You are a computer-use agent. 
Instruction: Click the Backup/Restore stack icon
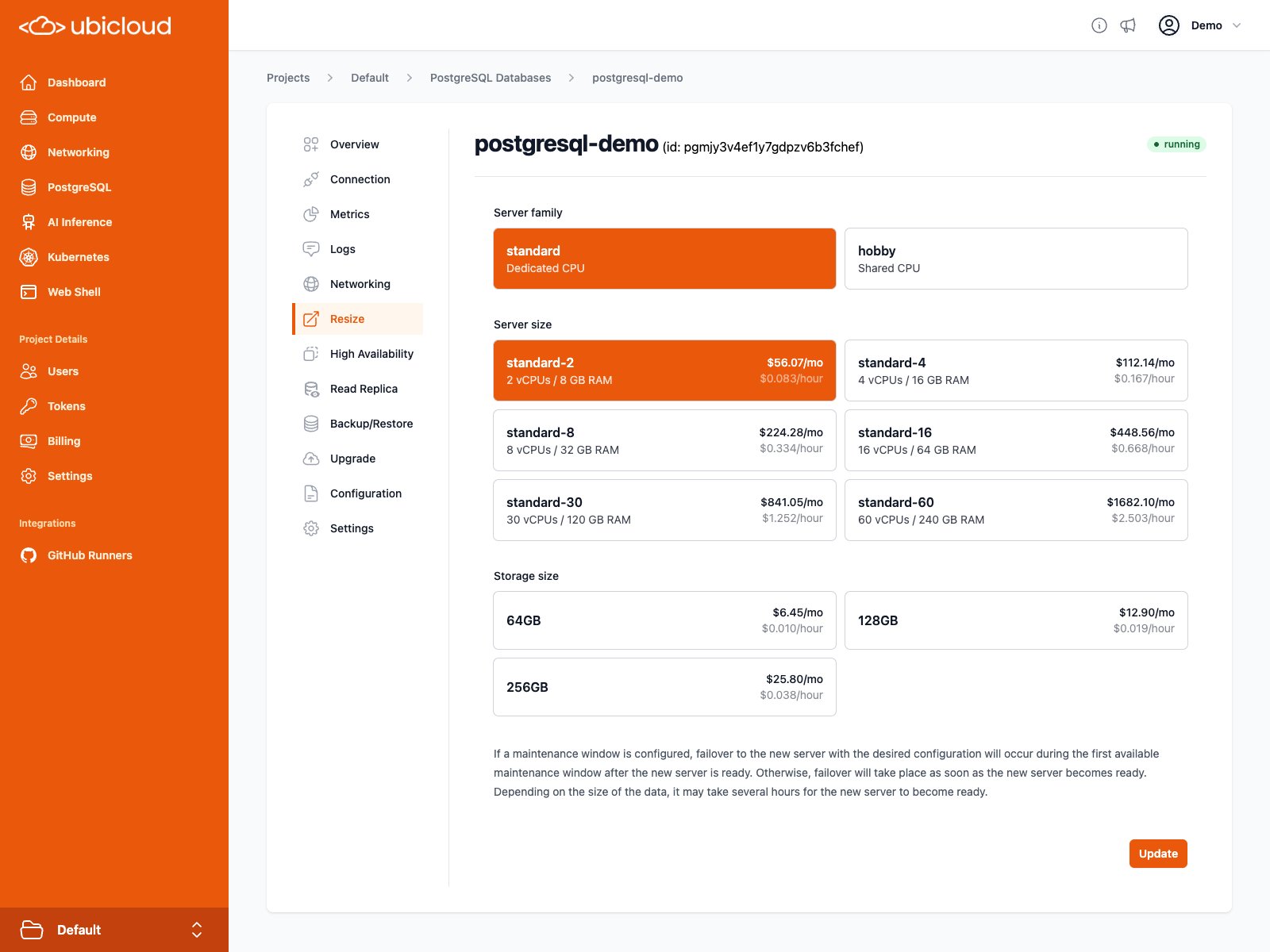[311, 424]
